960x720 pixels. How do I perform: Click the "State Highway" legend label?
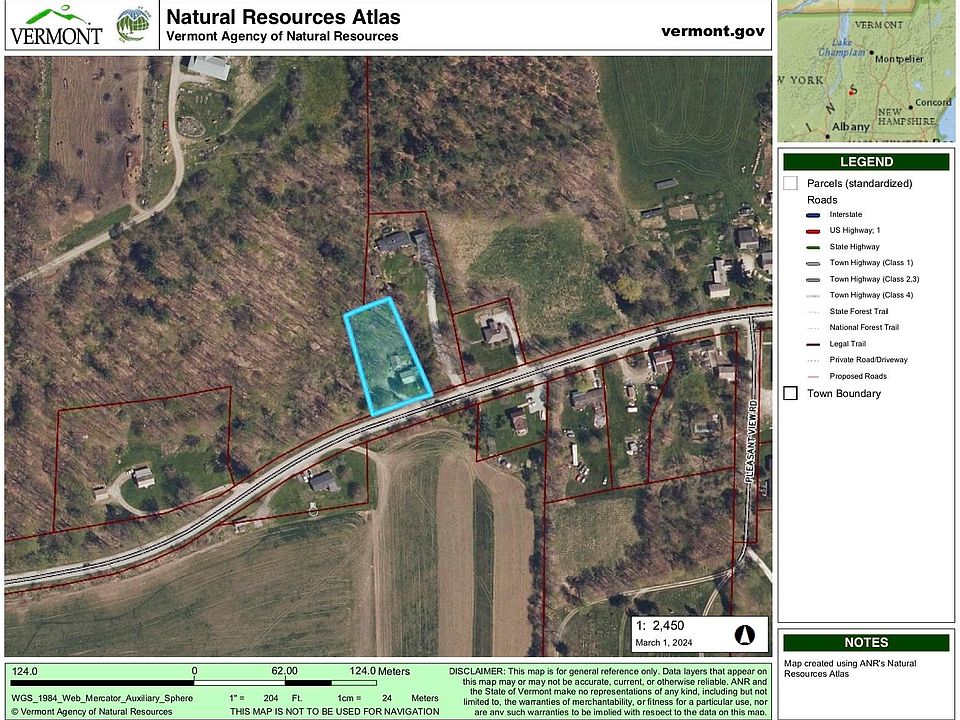coord(854,247)
